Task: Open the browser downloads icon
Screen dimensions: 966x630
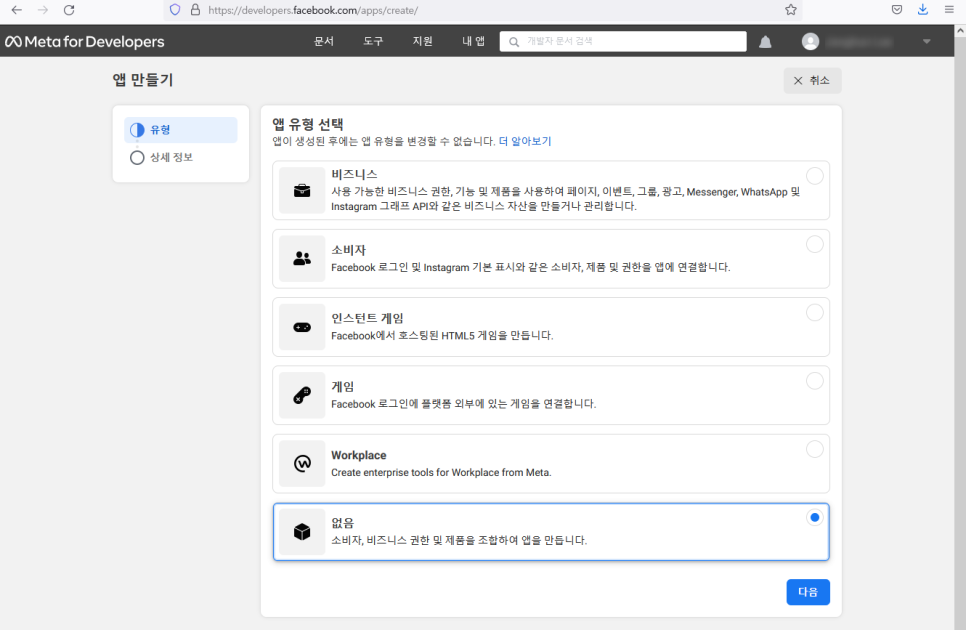Action: [x=923, y=10]
